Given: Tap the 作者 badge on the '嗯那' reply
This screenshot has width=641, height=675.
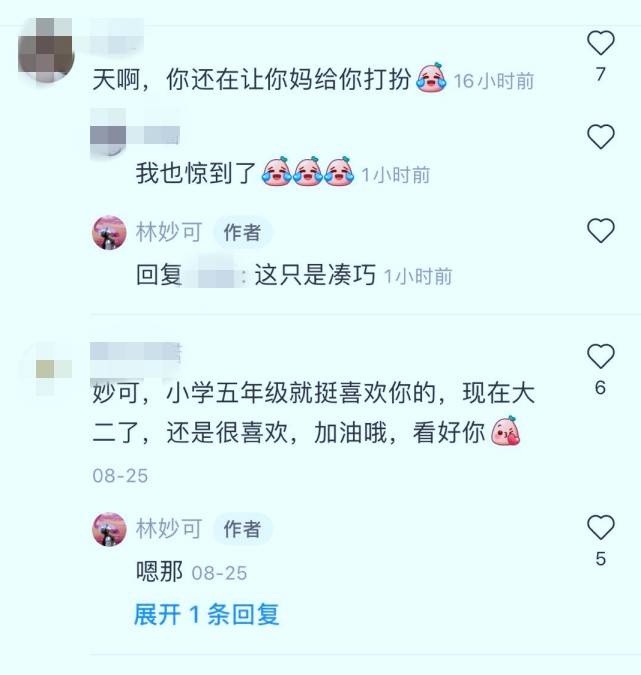Looking at the screenshot, I should (x=242, y=529).
